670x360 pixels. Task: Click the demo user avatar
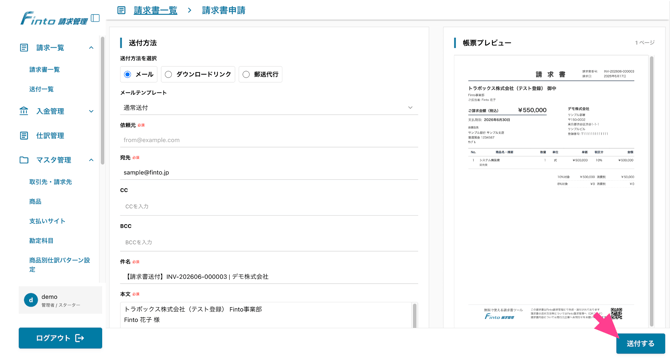(x=31, y=300)
